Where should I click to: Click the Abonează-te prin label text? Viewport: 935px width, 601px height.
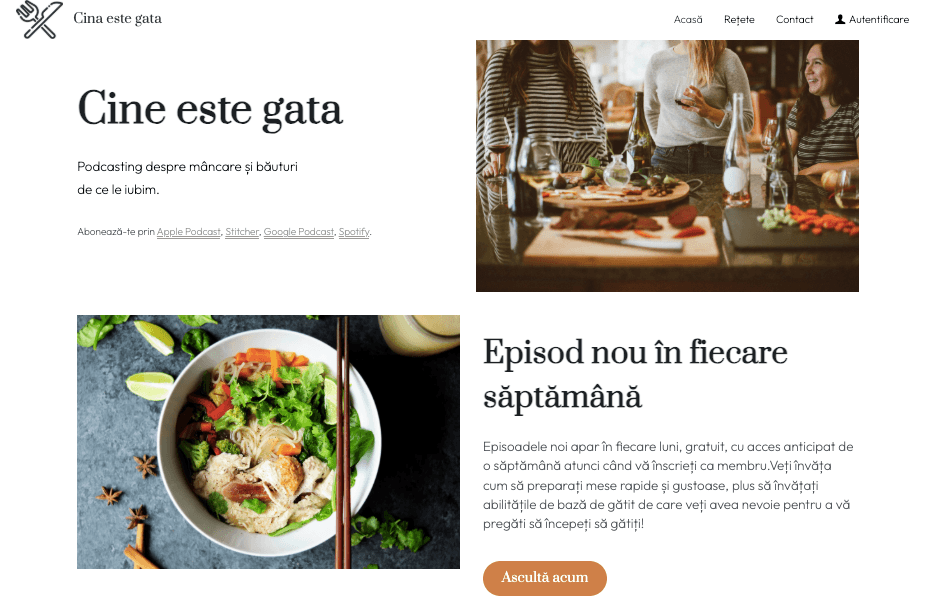coord(116,232)
